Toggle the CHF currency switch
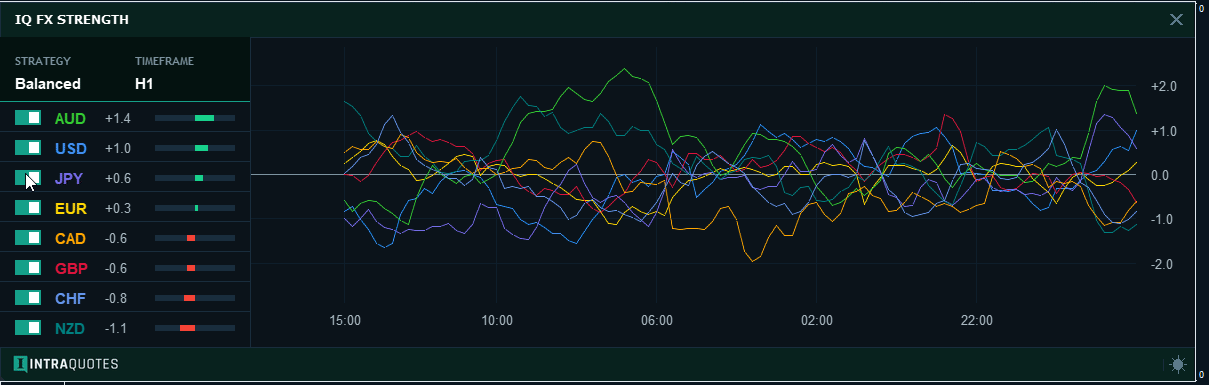1209x385 pixels. point(28,298)
